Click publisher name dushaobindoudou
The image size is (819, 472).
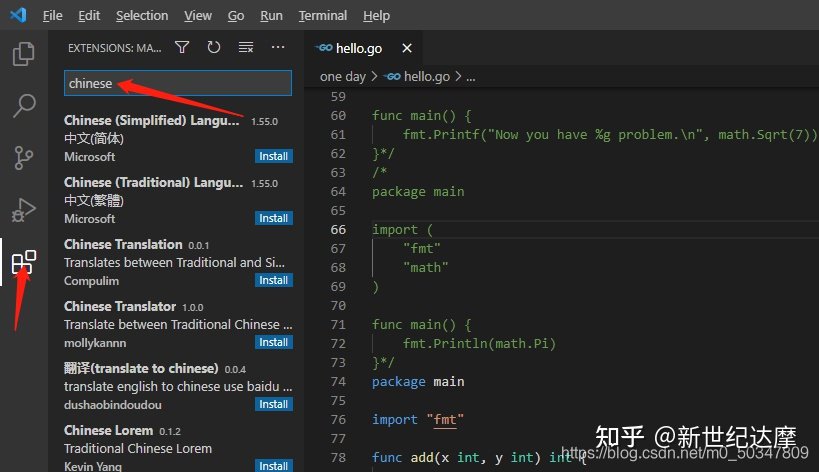113,405
